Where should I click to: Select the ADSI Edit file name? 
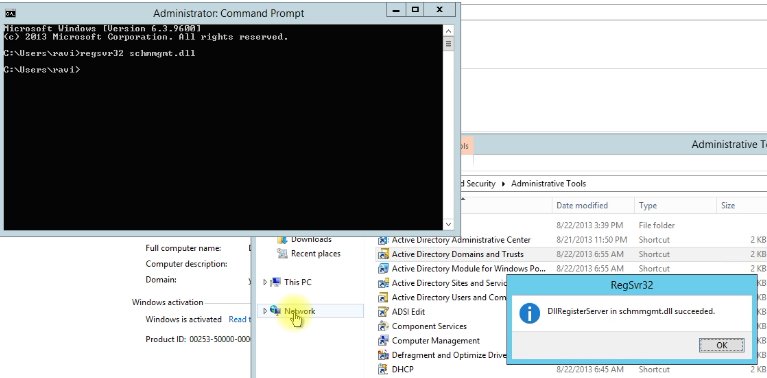point(408,312)
